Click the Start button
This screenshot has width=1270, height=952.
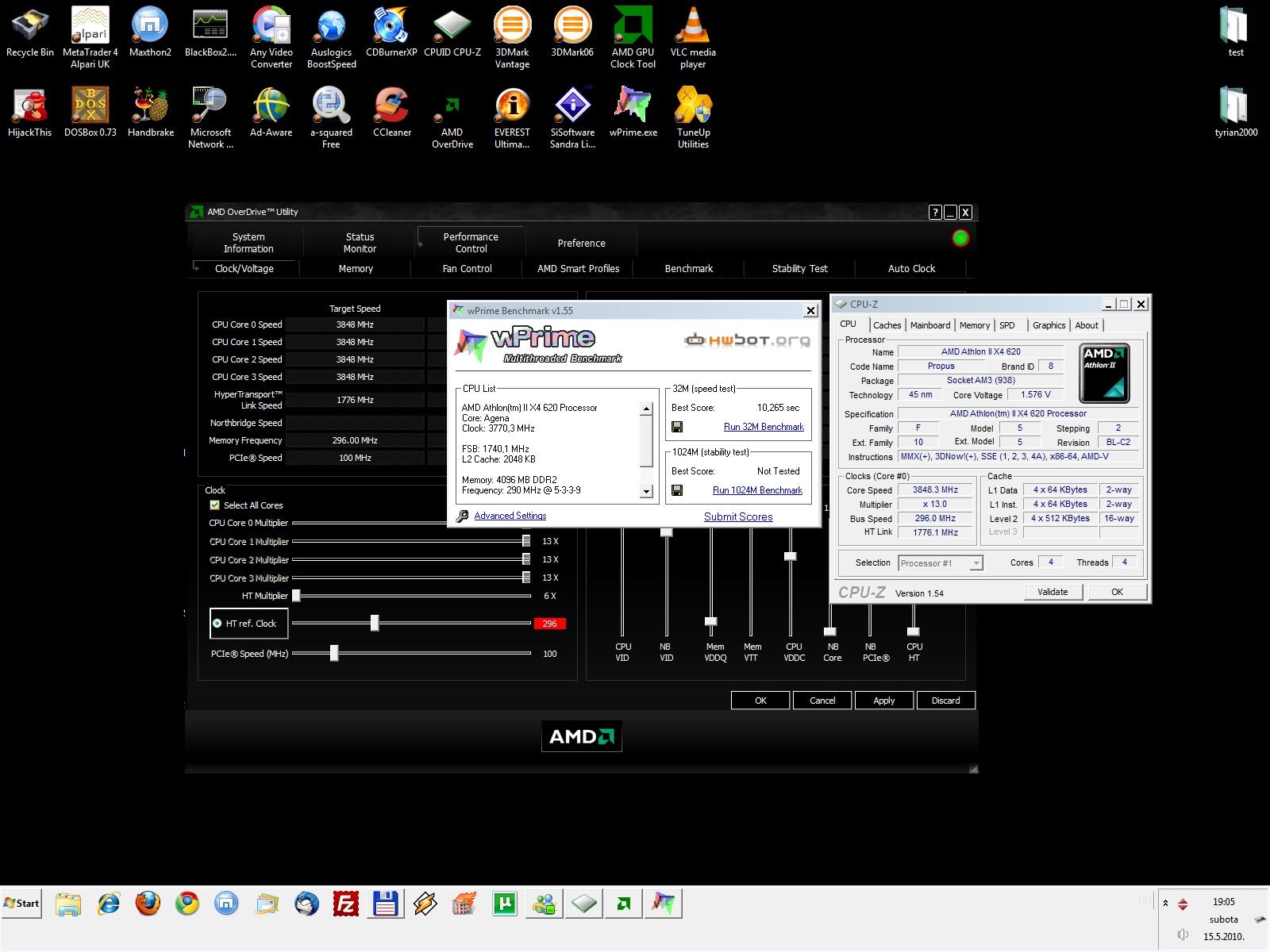pyautogui.click(x=21, y=903)
